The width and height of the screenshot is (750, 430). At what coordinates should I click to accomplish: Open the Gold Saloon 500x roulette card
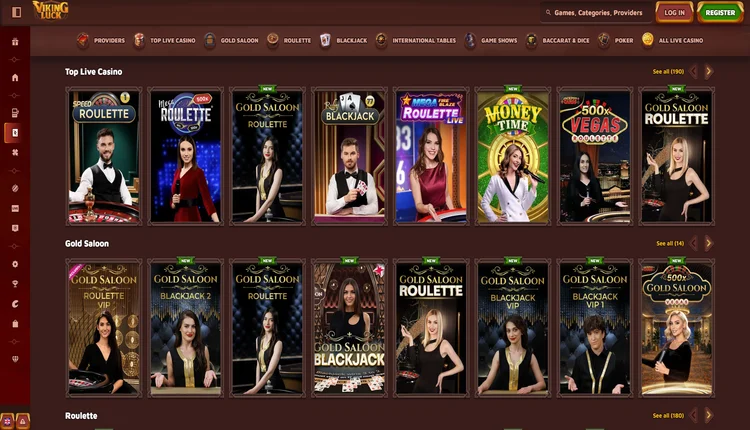(676, 328)
